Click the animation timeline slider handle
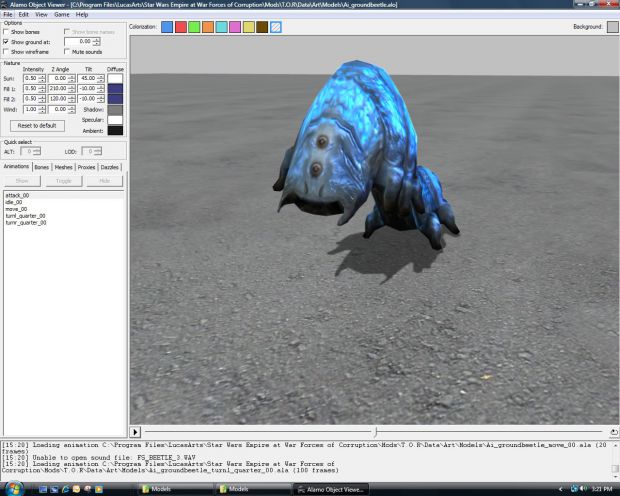 point(376,432)
